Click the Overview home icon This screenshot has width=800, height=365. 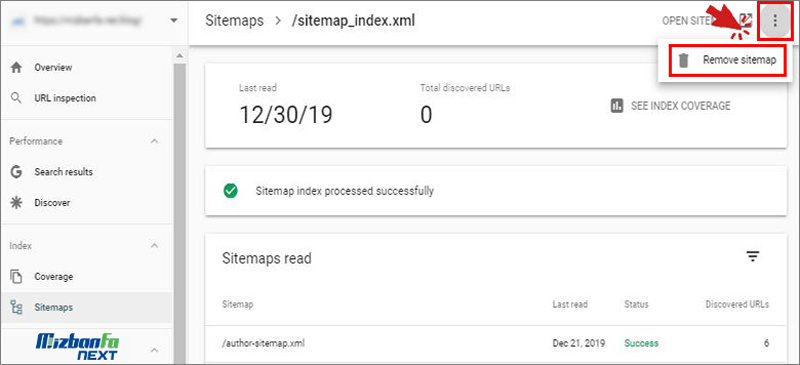tap(17, 67)
